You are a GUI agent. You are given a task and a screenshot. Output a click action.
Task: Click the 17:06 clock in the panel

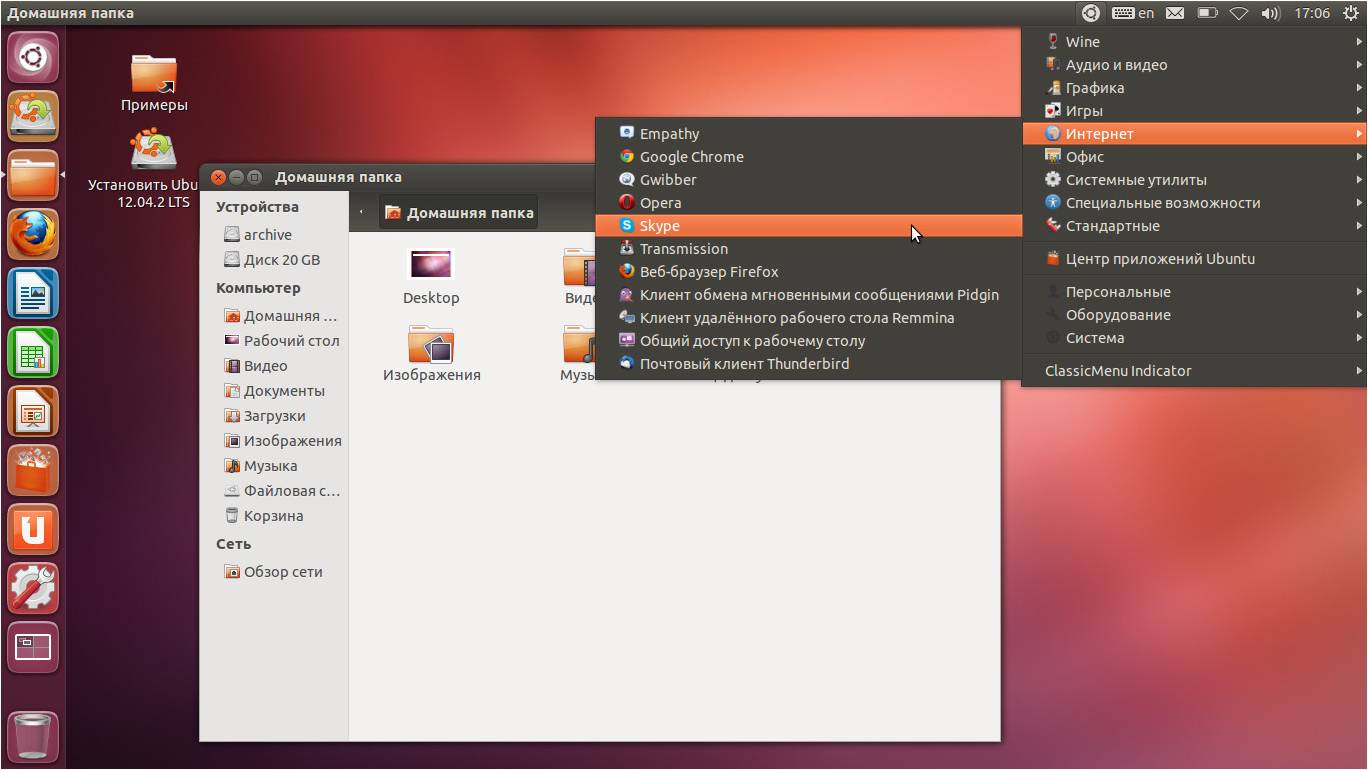[1312, 13]
